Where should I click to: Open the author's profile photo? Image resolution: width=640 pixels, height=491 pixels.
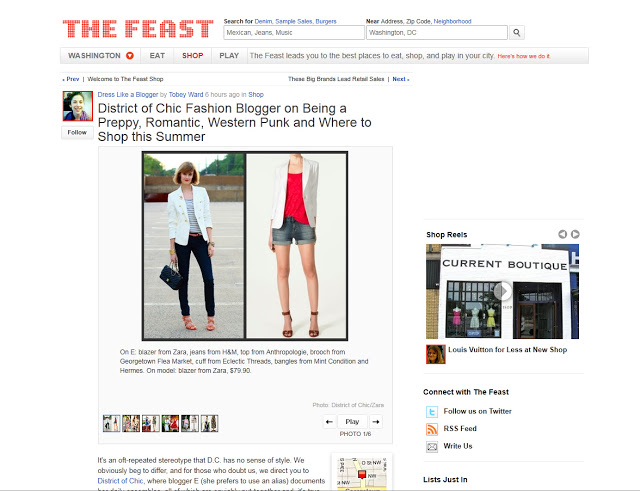(78, 106)
